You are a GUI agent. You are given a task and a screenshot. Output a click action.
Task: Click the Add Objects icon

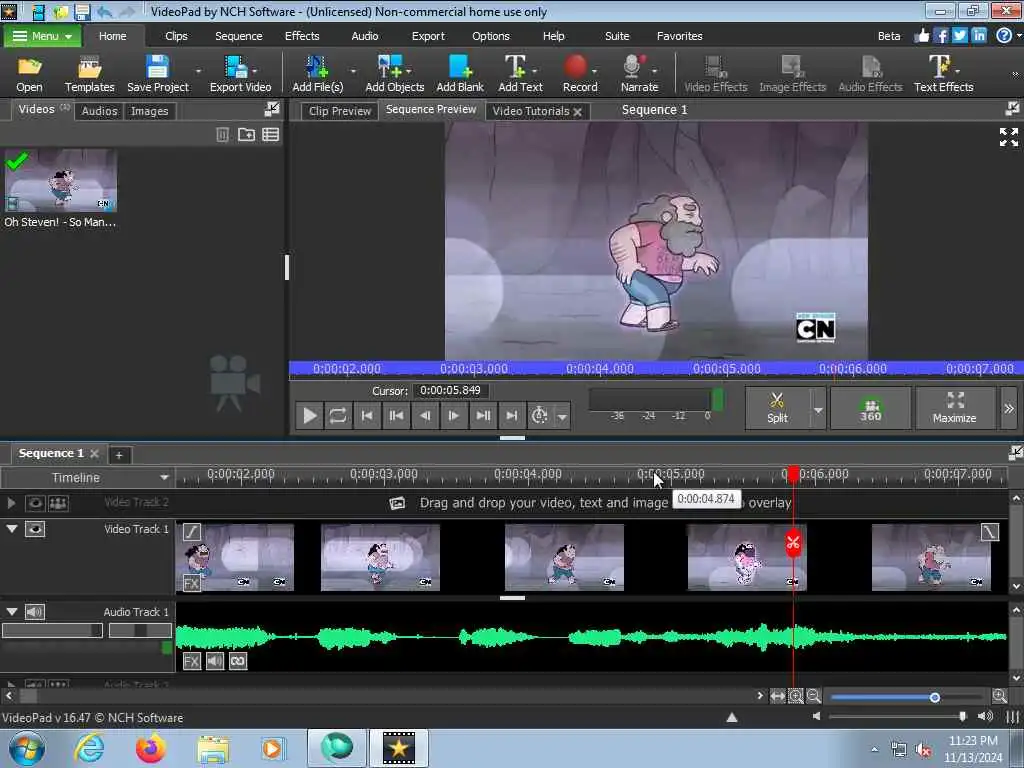pyautogui.click(x=394, y=73)
